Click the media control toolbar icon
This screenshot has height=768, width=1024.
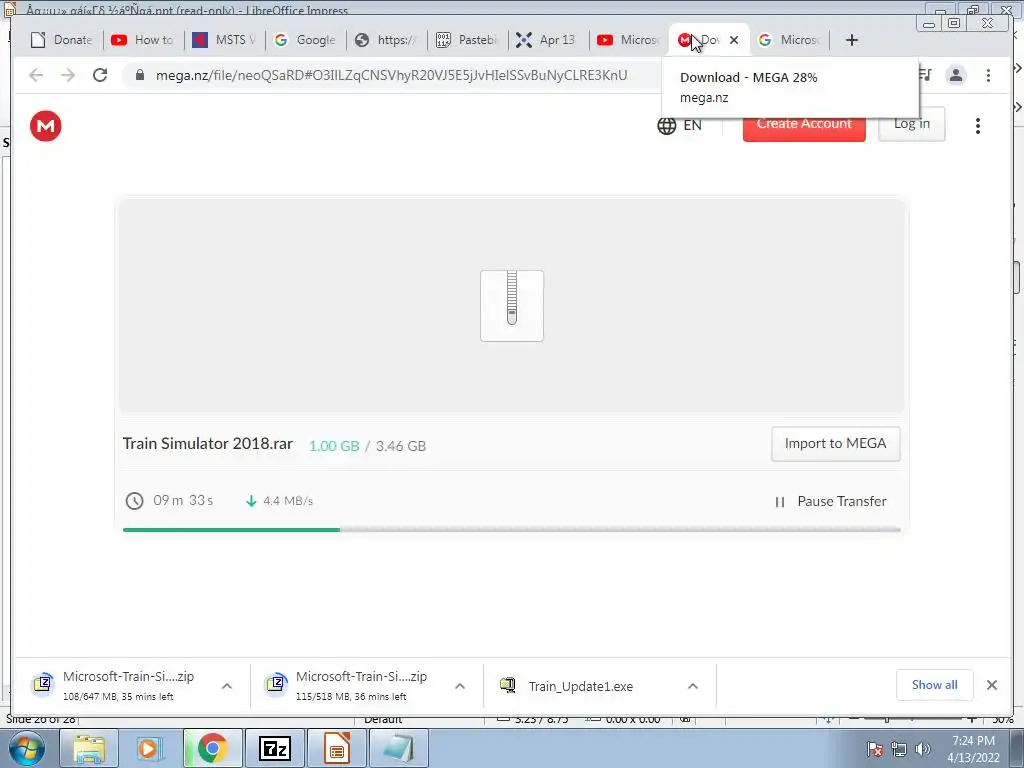pos(925,75)
